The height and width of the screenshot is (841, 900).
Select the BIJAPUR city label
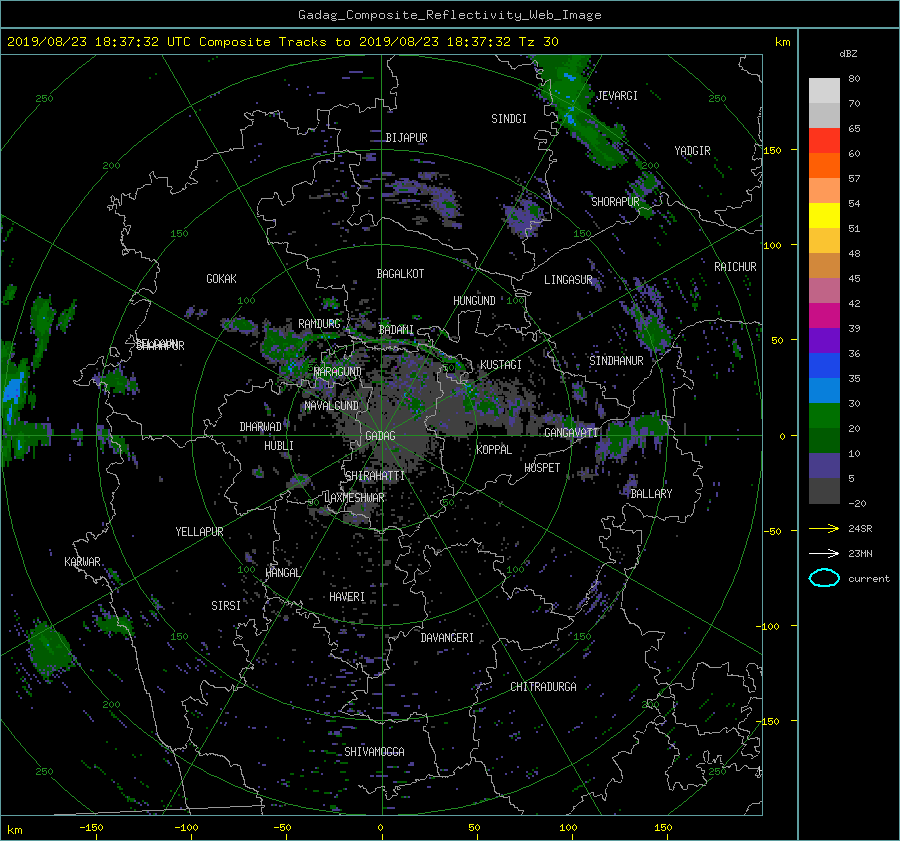406,138
